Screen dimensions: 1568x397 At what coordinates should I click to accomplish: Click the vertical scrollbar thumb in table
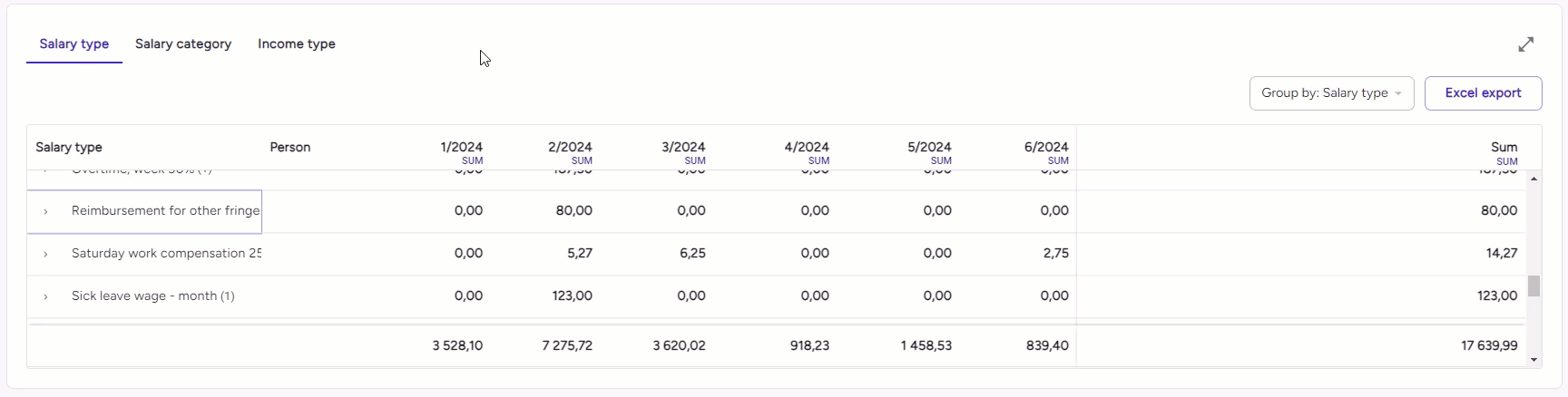click(1534, 286)
